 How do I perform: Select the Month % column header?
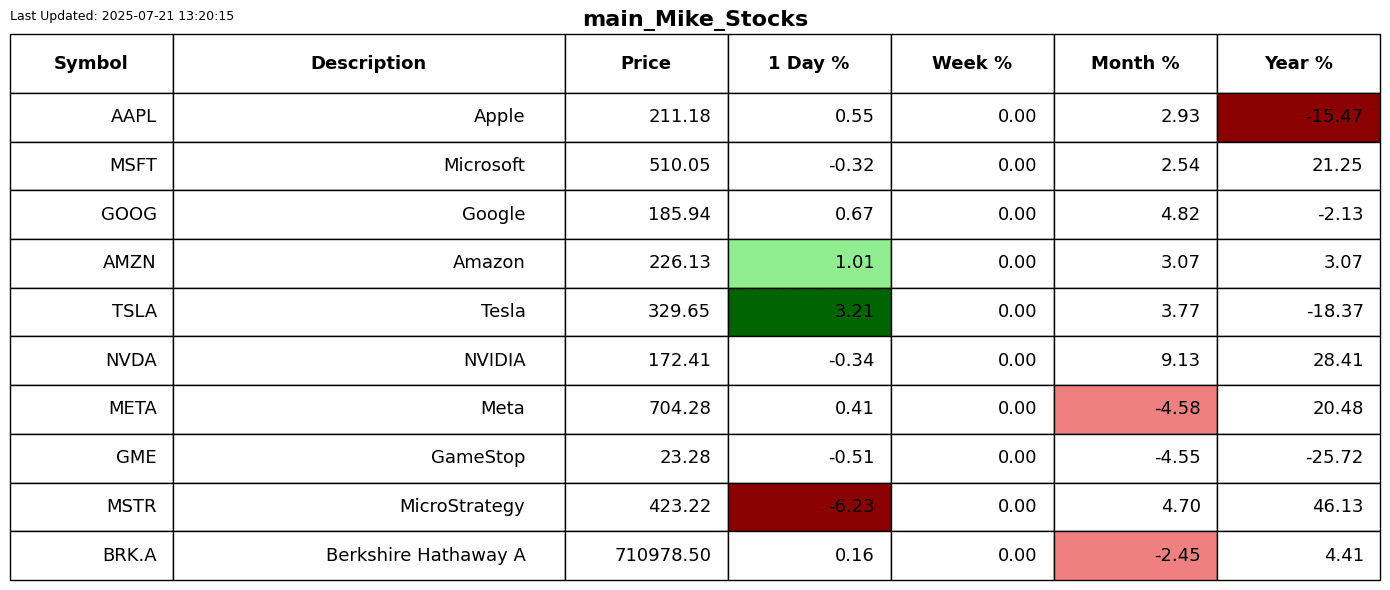[x=1135, y=64]
